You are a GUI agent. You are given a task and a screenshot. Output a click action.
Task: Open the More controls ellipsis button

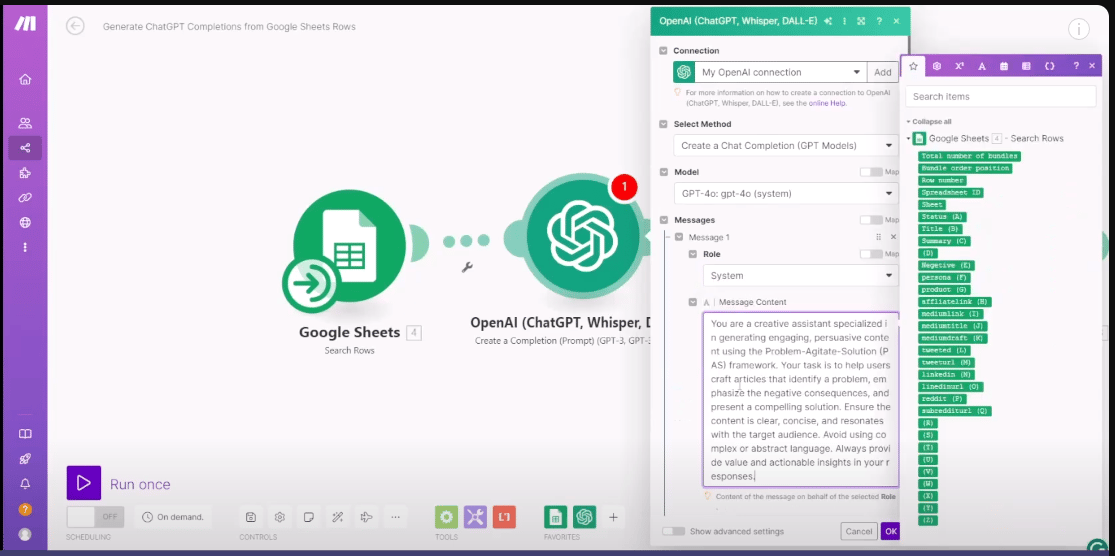tap(395, 517)
